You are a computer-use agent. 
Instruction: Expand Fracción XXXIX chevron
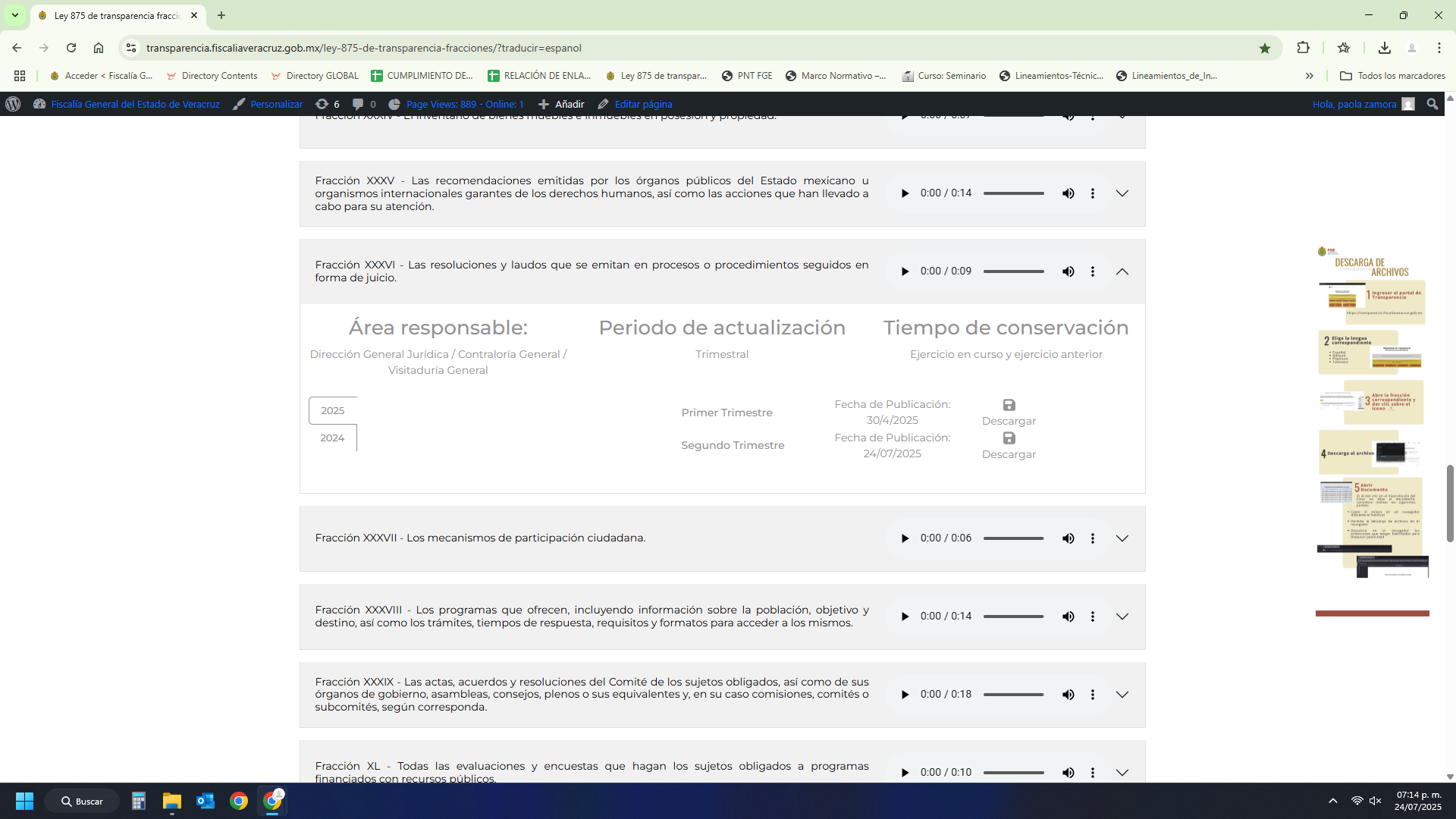point(1122,695)
